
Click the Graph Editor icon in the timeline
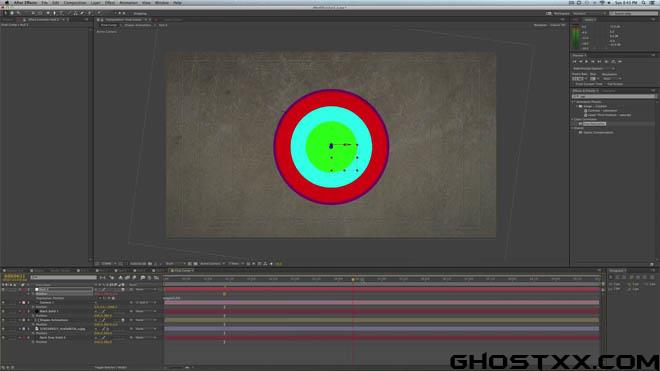click(x=156, y=278)
